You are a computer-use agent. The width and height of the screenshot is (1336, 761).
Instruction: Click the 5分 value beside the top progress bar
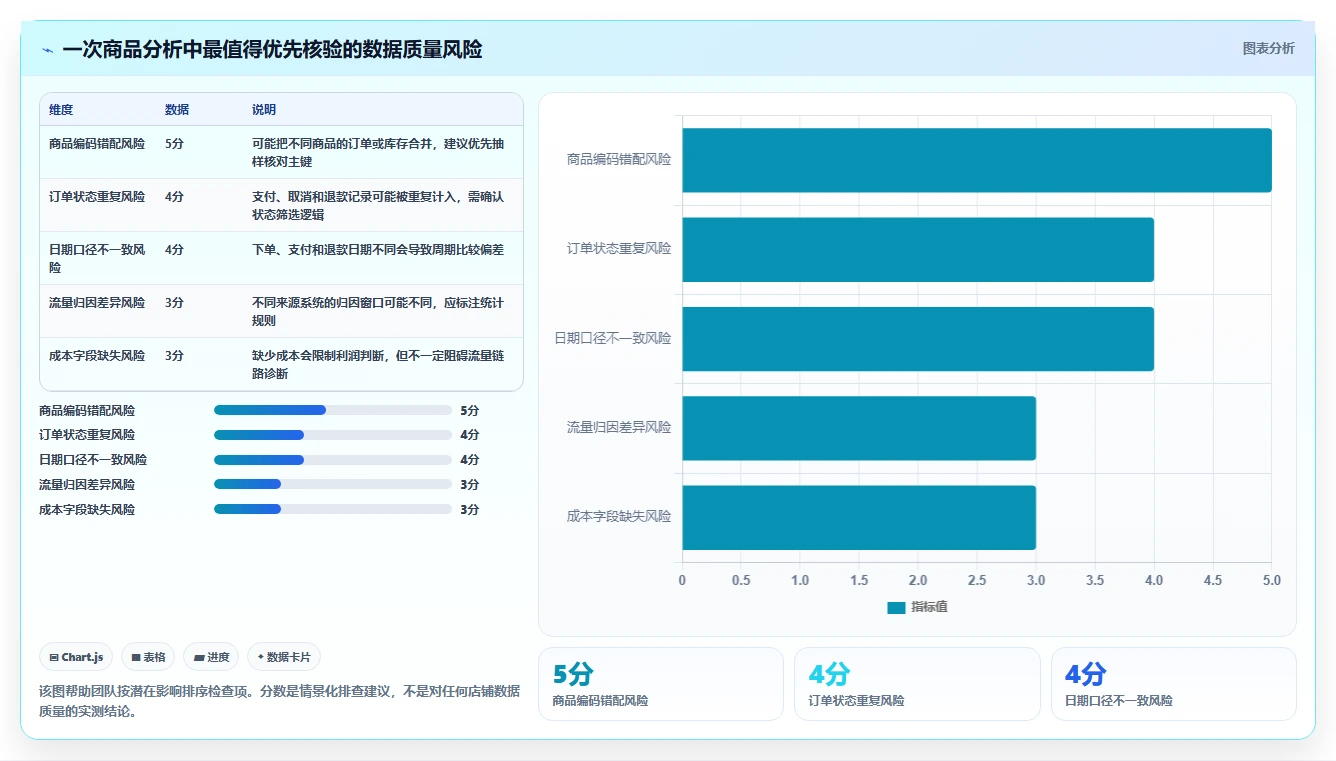click(x=470, y=410)
